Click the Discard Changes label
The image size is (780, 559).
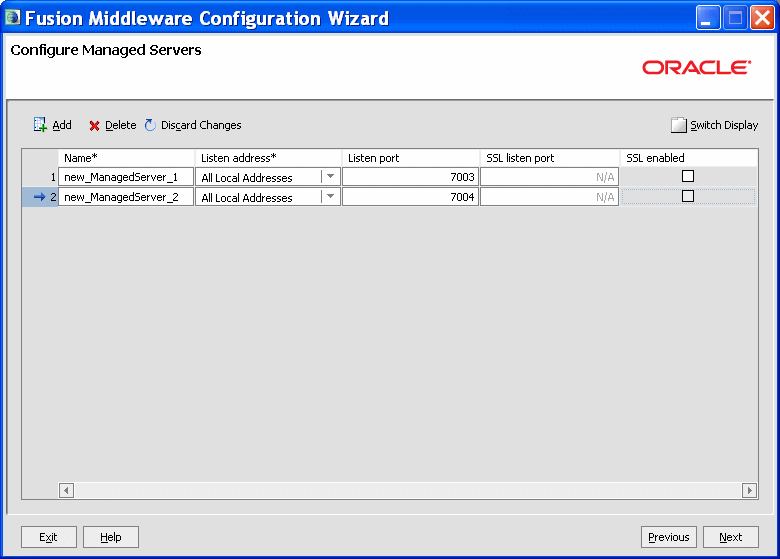pyautogui.click(x=201, y=125)
